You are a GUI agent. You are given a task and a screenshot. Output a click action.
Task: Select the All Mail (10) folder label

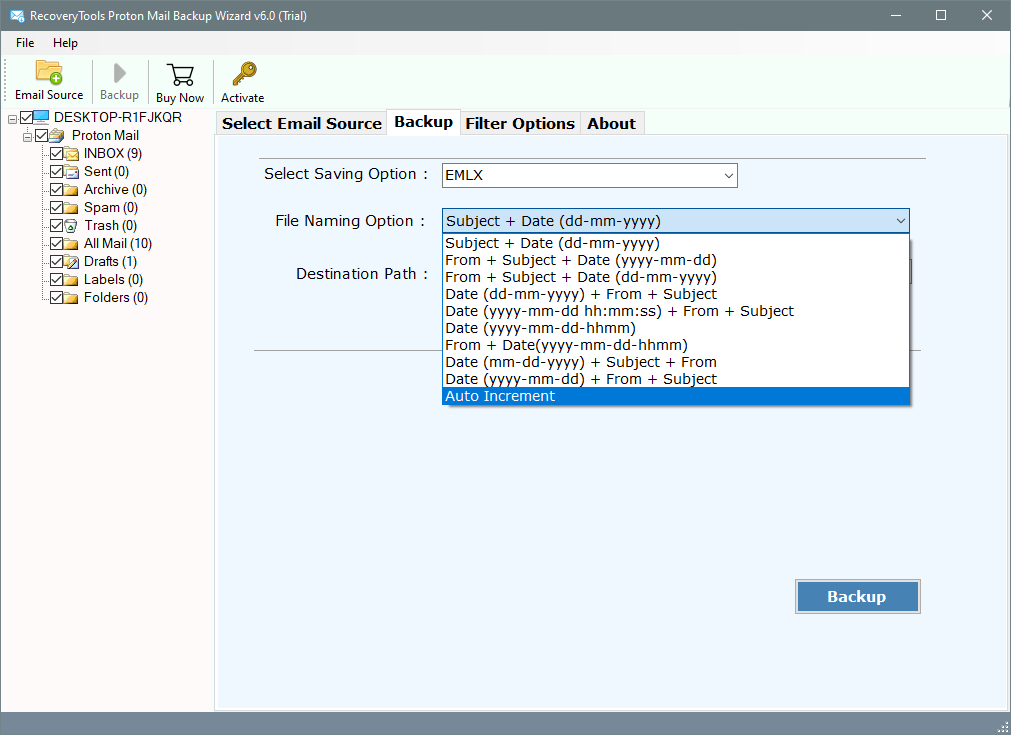[x=118, y=244]
